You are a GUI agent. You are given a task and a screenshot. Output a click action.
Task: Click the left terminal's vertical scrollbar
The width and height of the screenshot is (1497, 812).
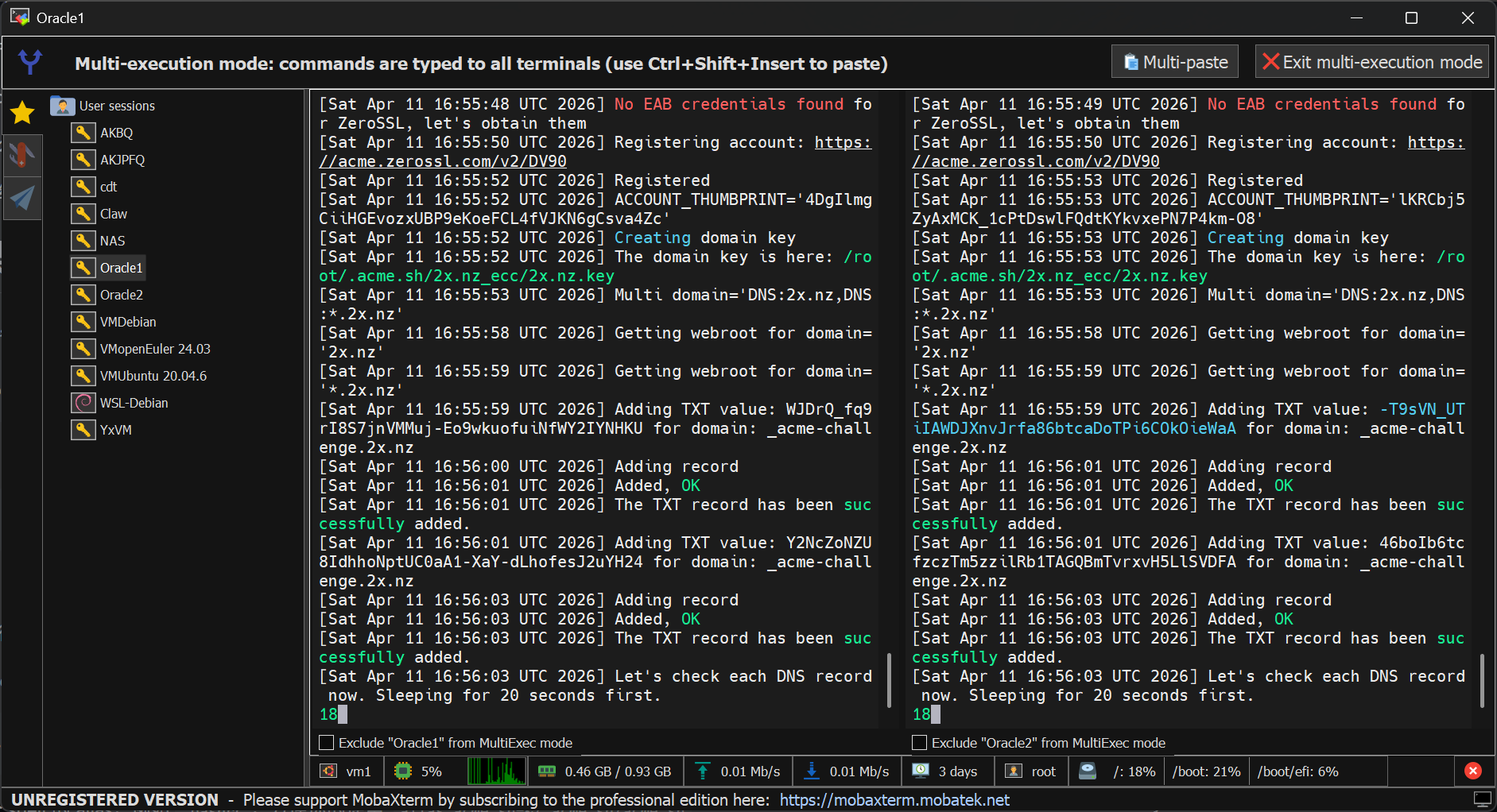click(889, 679)
